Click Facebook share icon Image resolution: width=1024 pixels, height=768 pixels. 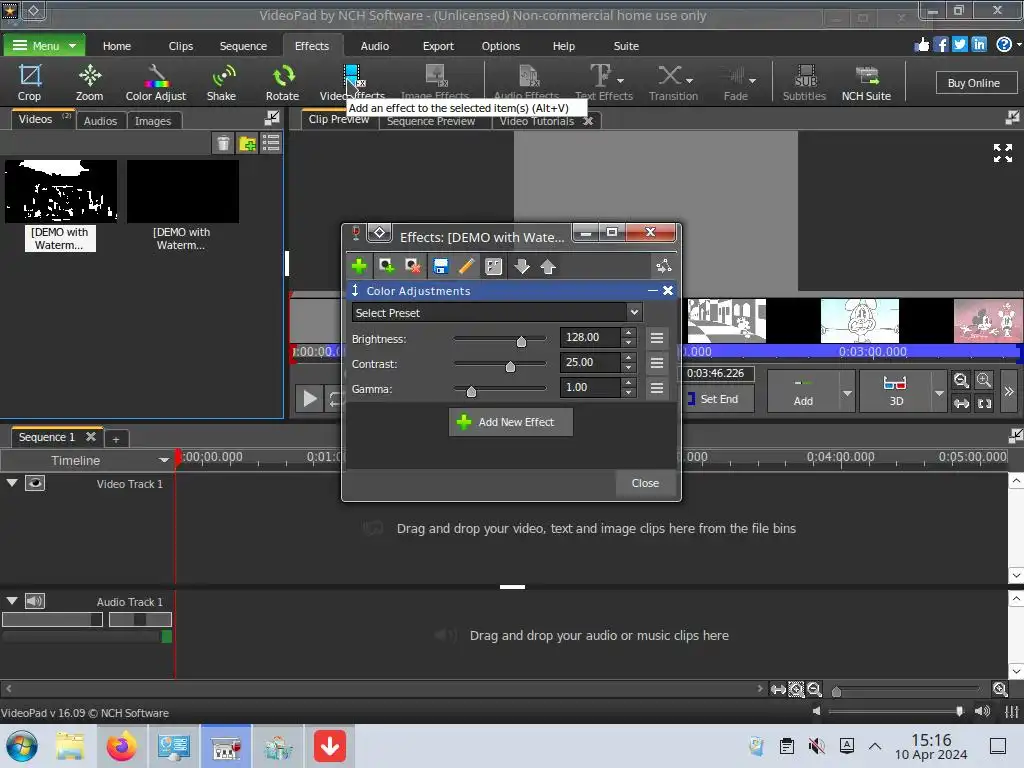click(940, 44)
